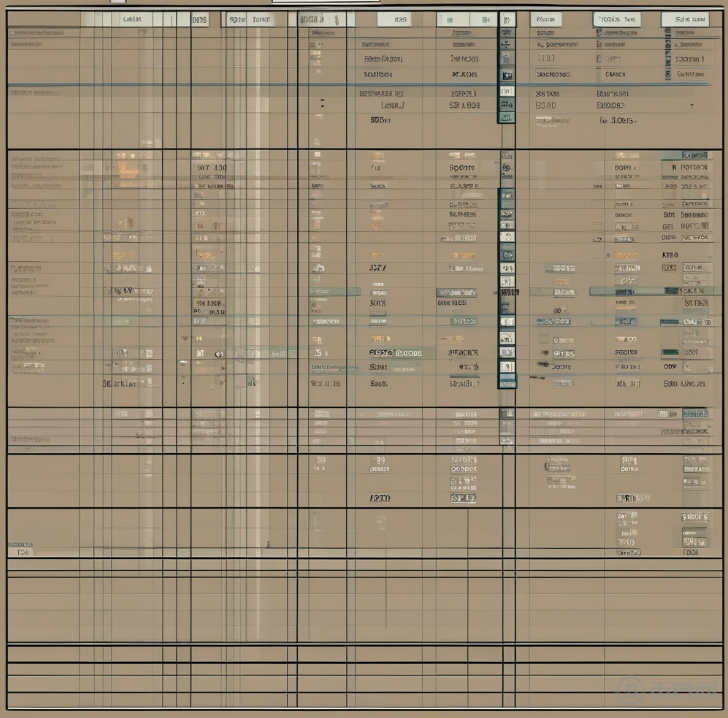Expand the small arrow marker in the middle column
This screenshot has width=728, height=718.
click(x=322, y=102)
